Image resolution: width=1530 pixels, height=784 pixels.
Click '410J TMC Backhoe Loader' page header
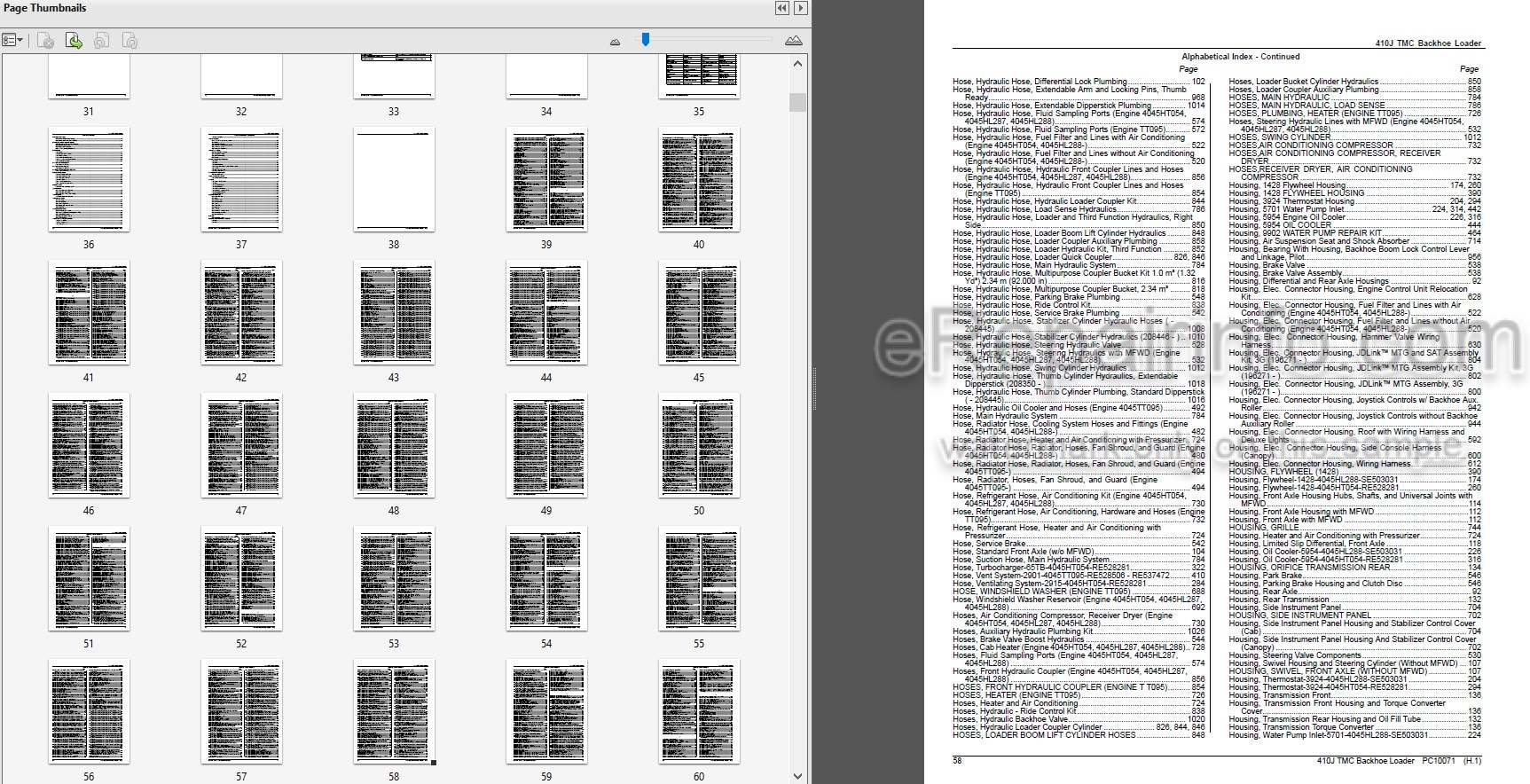1428,43
